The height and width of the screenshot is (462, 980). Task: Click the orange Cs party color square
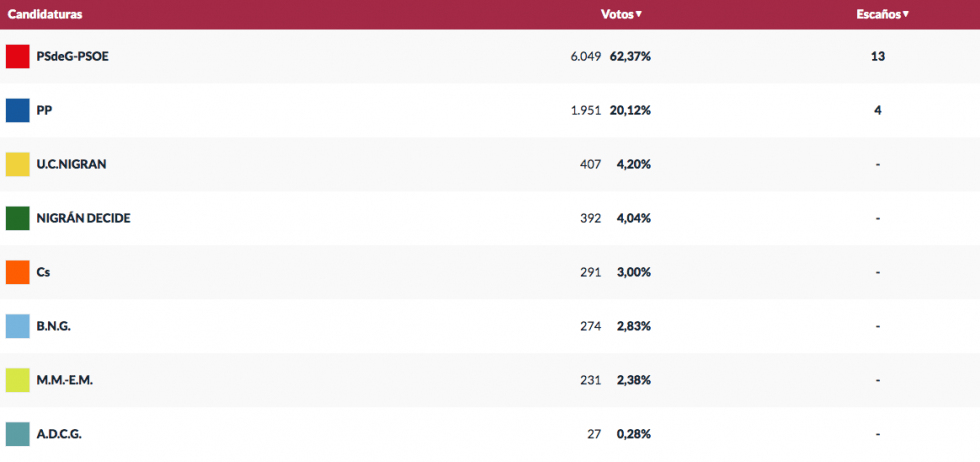coord(17,272)
